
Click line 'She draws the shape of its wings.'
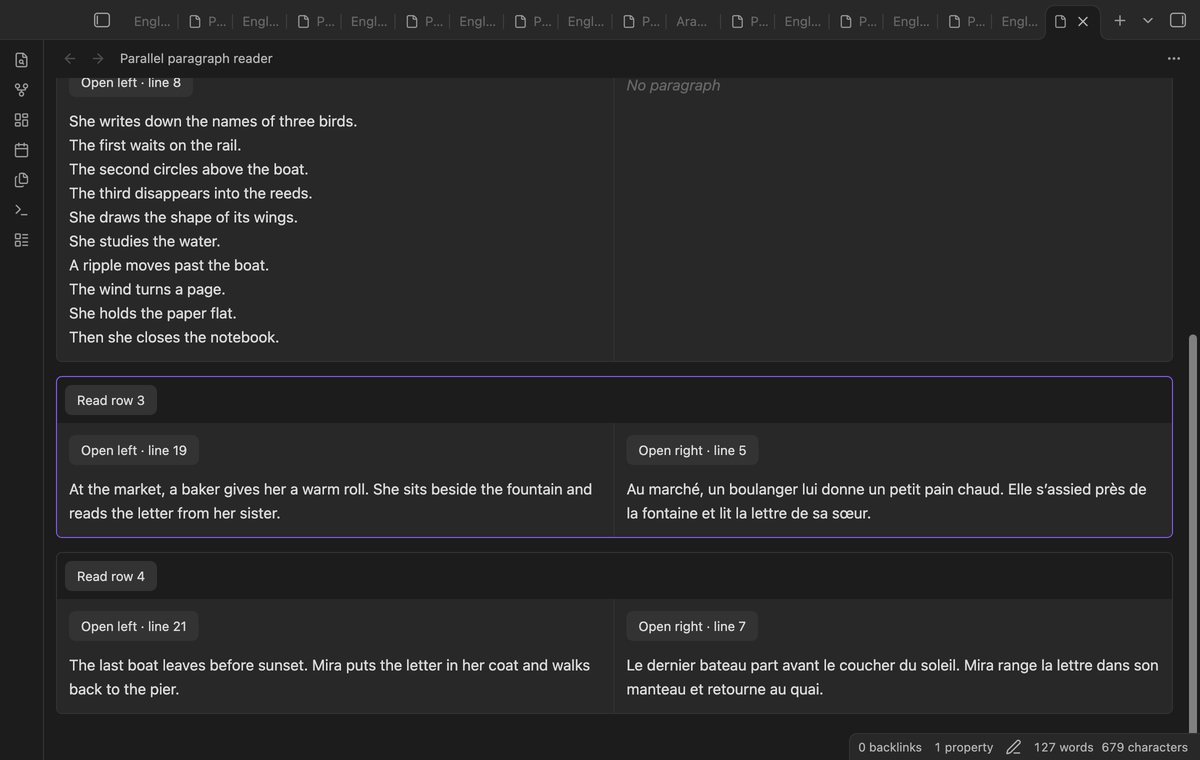(183, 217)
